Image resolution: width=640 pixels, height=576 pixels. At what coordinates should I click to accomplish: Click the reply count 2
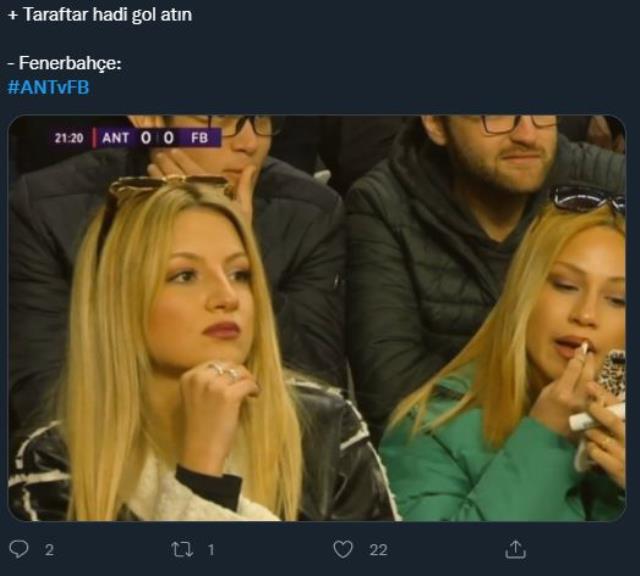[x=49, y=549]
